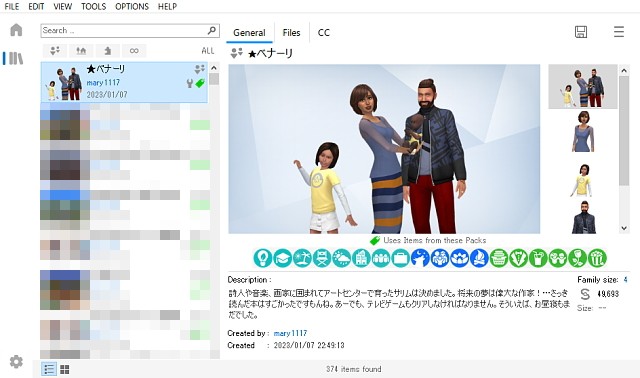The width and height of the screenshot is (640, 378).
Task: Click the graduation cap pack icon
Action: click(x=282, y=258)
